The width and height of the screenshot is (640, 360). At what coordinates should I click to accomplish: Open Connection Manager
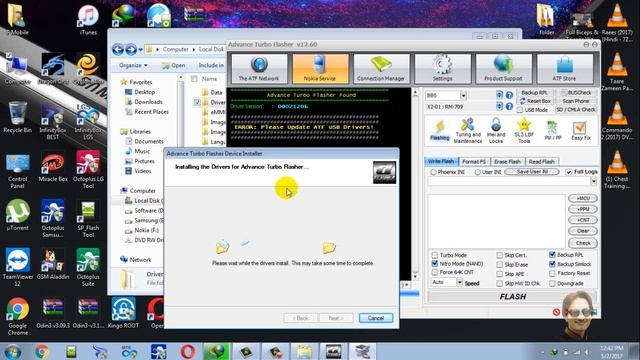(x=381, y=69)
